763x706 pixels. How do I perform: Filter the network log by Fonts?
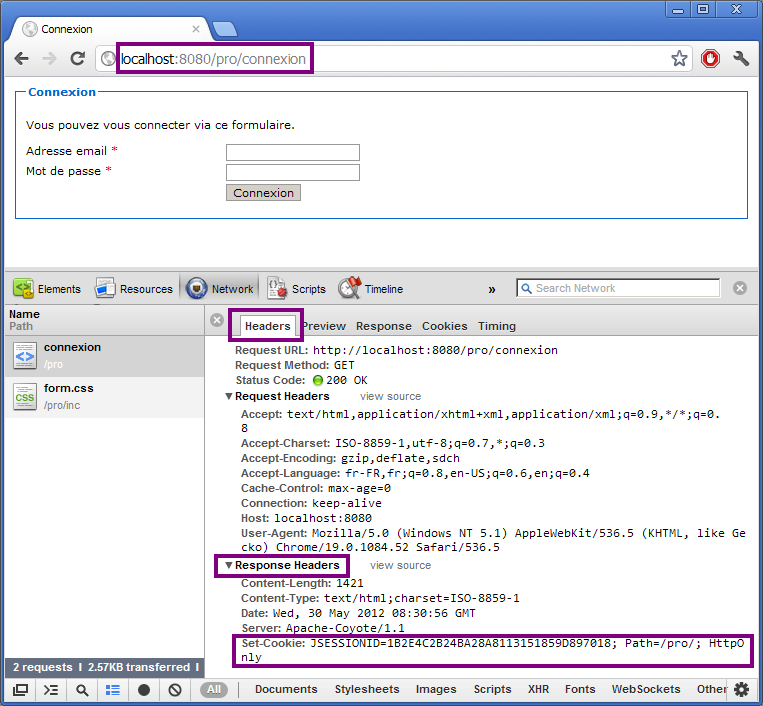[x=580, y=689]
